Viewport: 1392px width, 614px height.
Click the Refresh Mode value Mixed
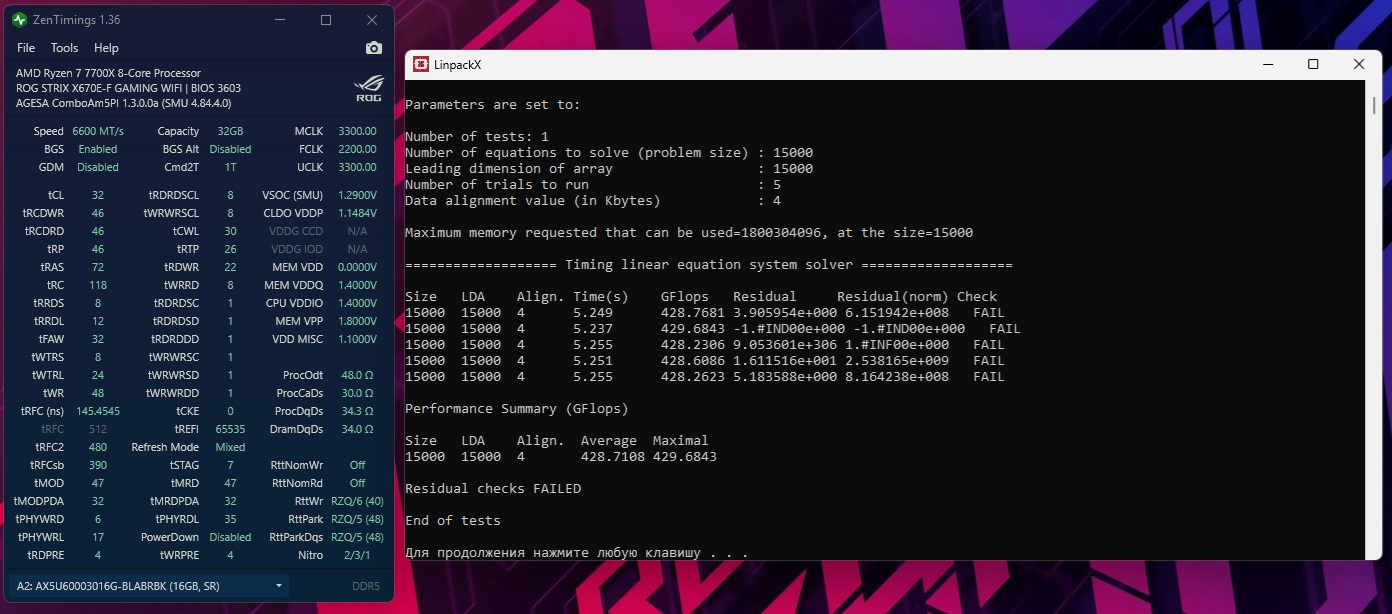click(x=230, y=447)
